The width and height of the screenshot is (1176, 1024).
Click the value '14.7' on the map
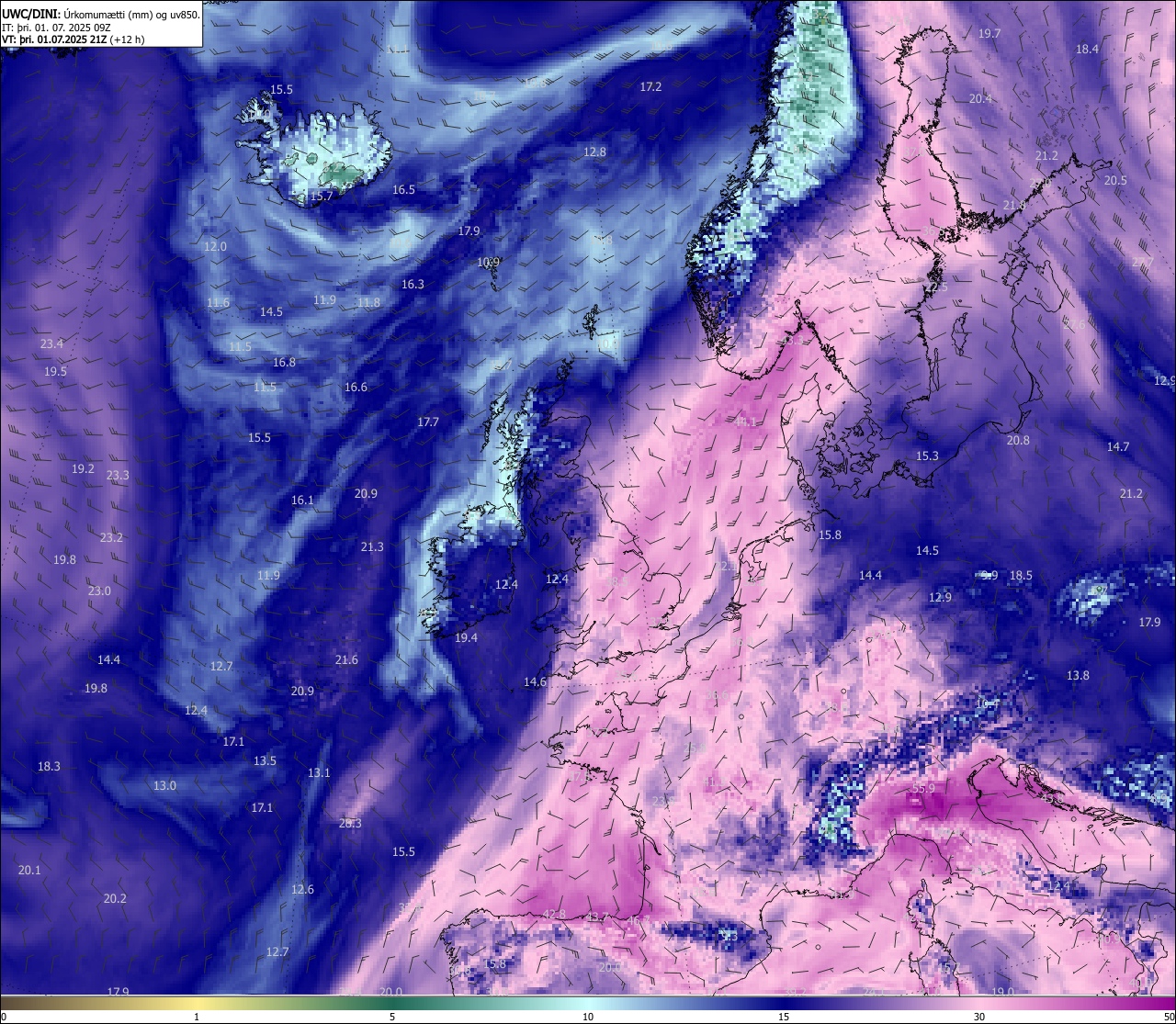(1118, 446)
